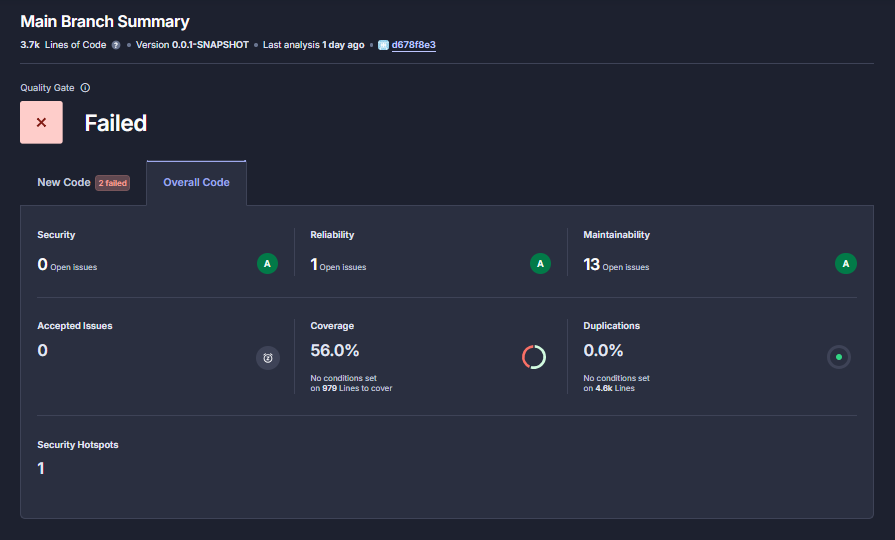Switch to the New Code tab
The height and width of the screenshot is (540, 895).
point(63,182)
